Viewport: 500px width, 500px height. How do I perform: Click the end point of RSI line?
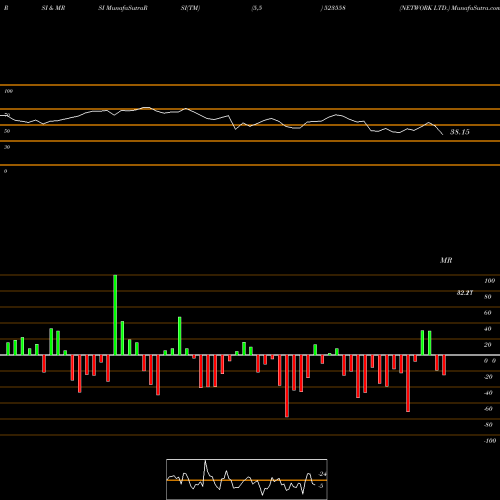pos(443,134)
